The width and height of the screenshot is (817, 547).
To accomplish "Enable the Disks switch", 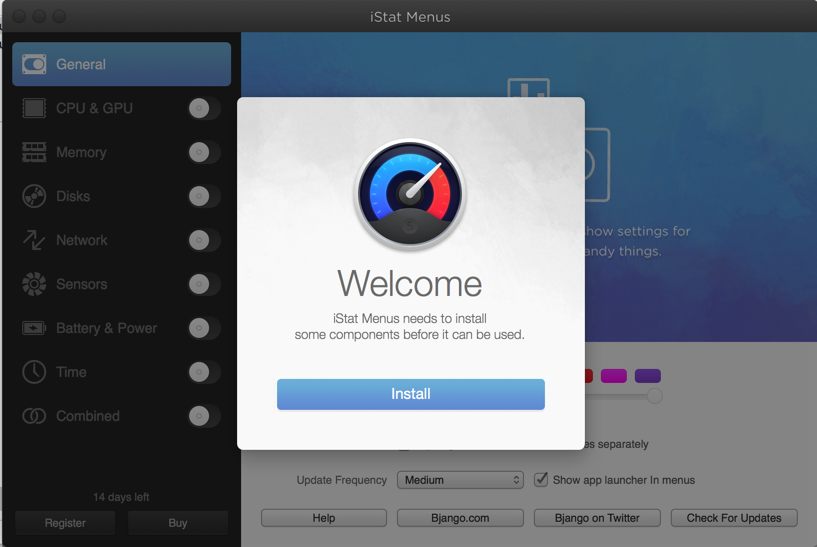I will pyautogui.click(x=204, y=196).
